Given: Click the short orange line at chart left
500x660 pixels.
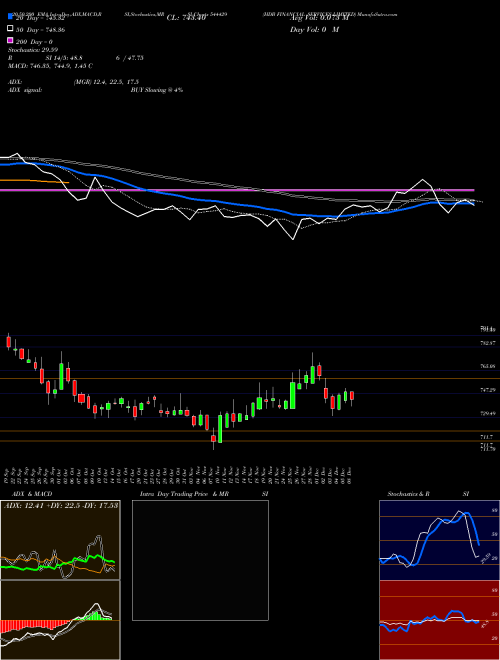Looking at the screenshot, I should point(34,181).
